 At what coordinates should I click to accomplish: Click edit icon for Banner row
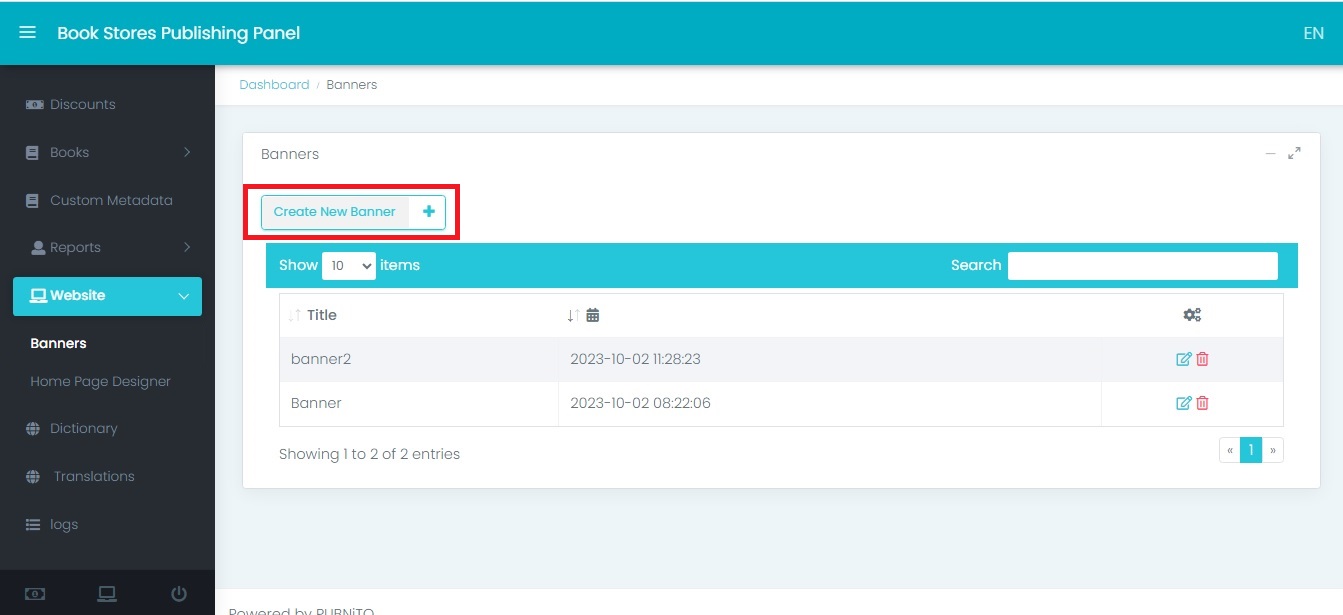(1183, 403)
